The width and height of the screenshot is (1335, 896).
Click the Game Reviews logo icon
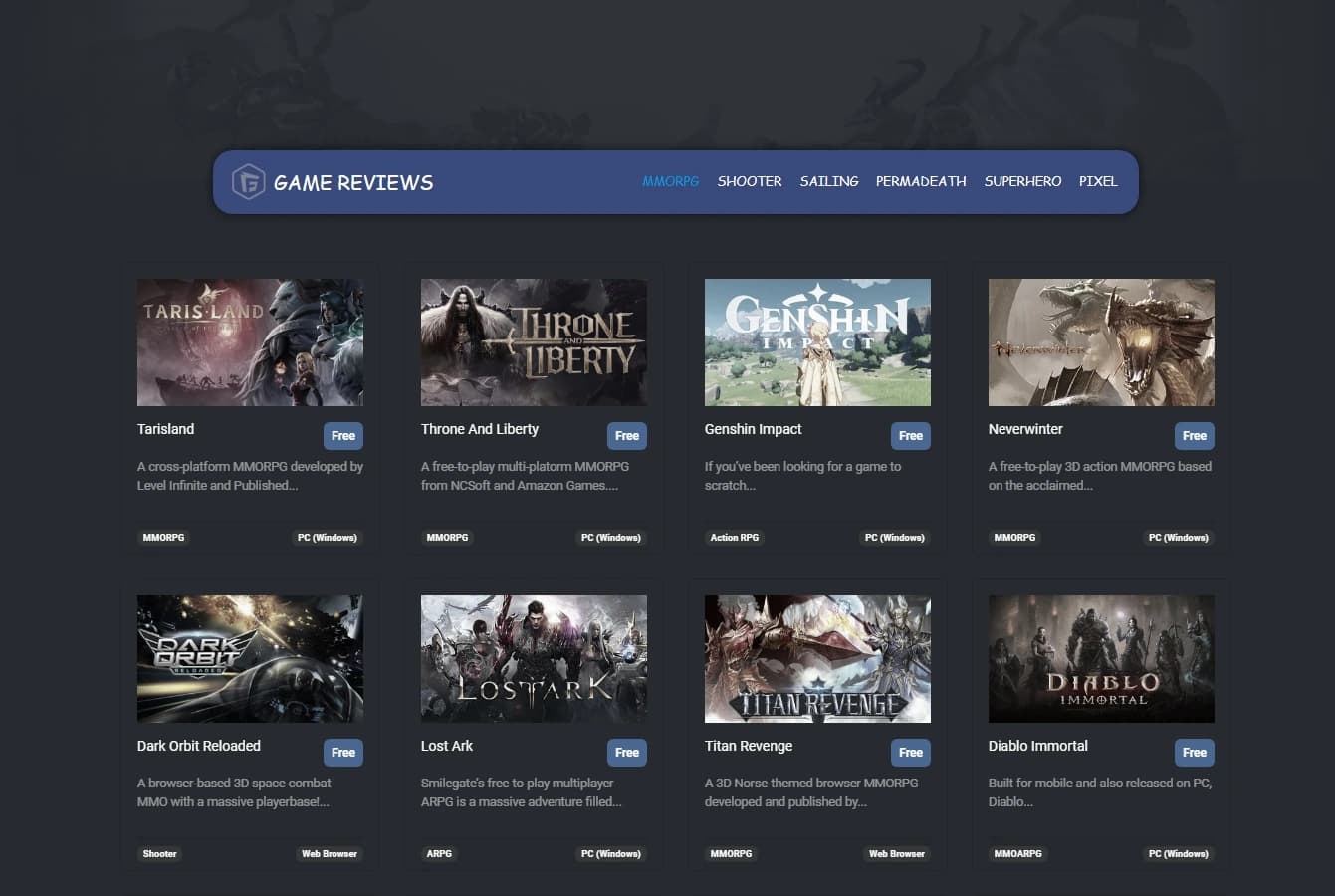coord(249,182)
